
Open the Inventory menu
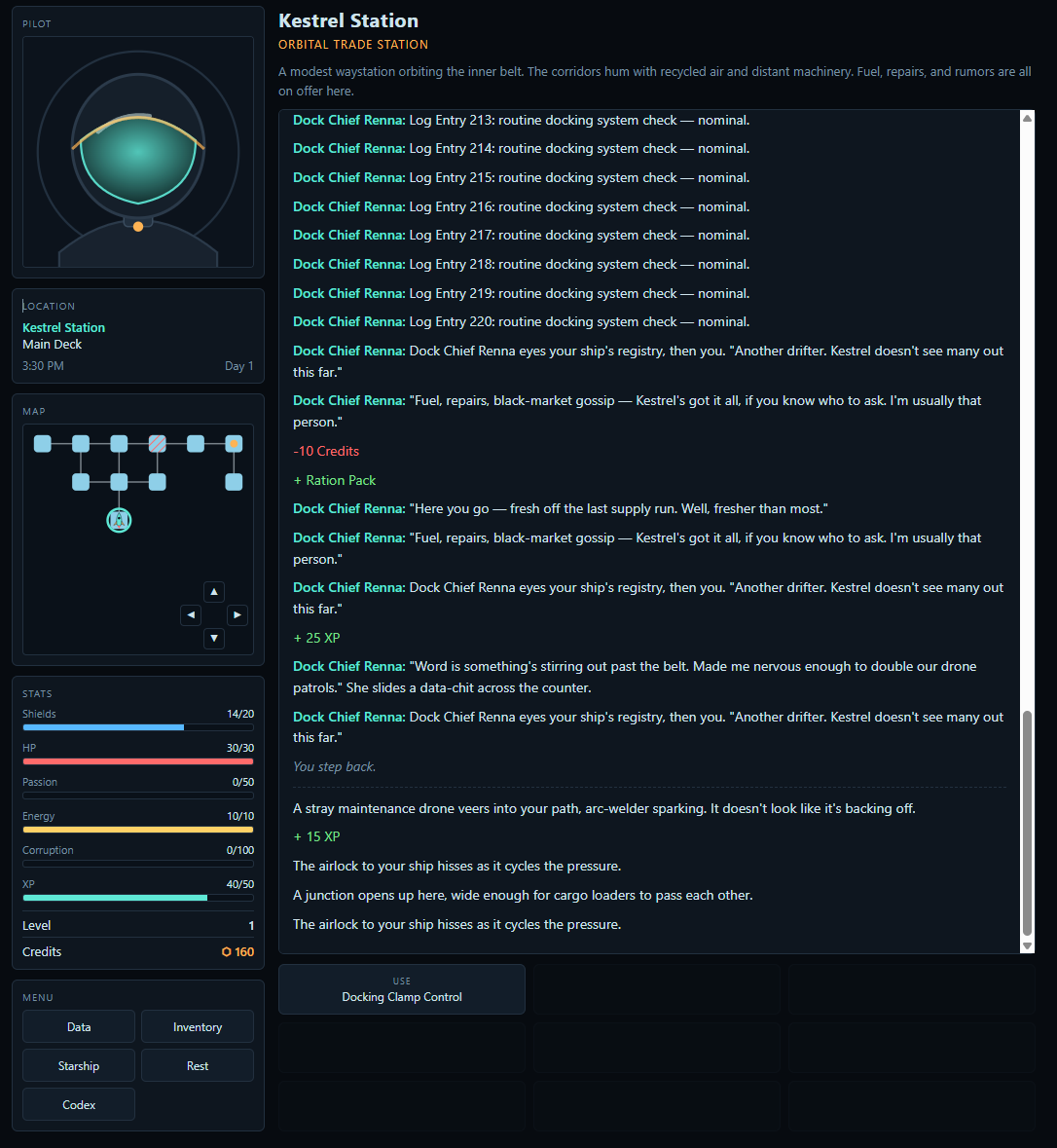pos(198,1027)
